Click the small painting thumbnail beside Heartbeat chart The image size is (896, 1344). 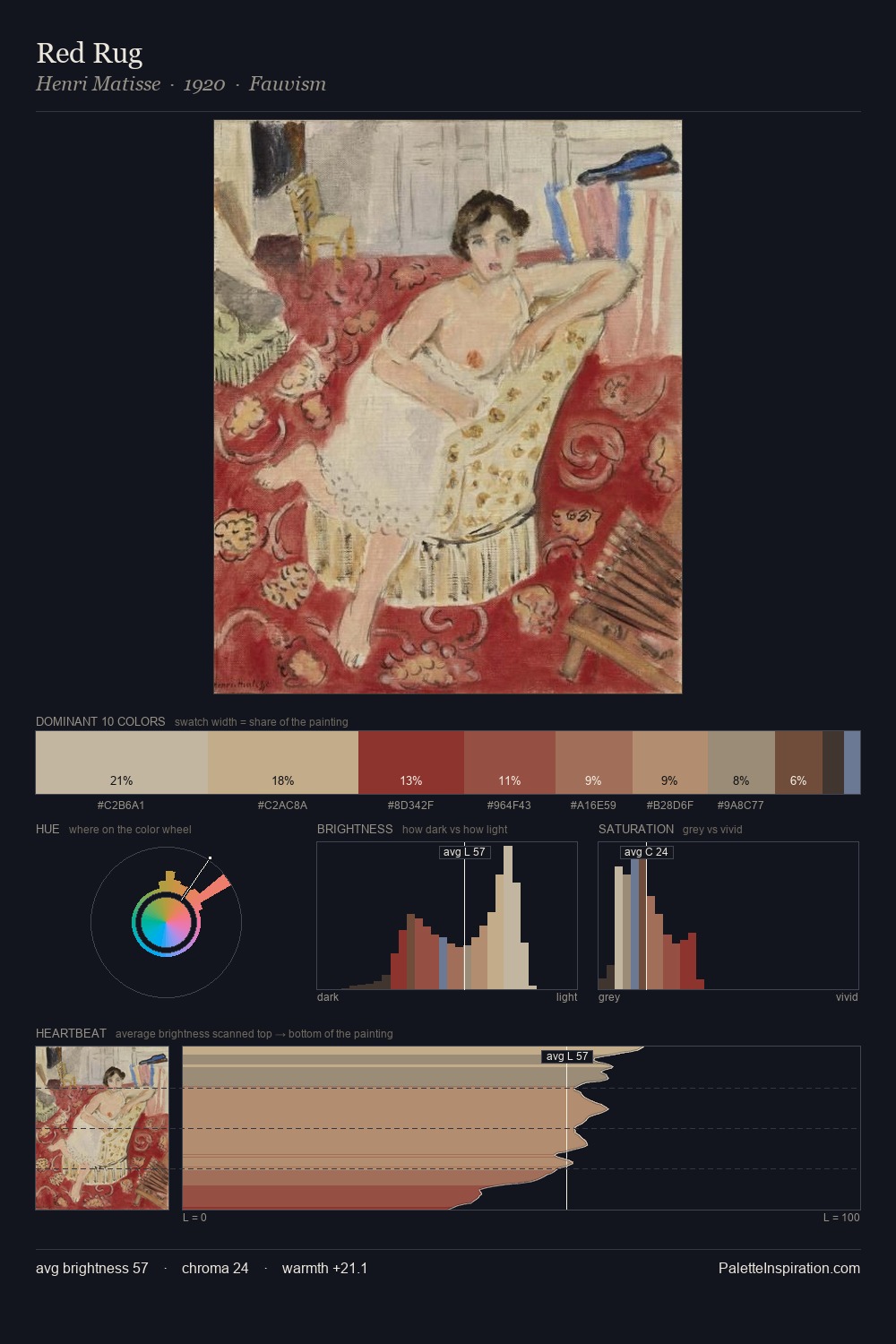(102, 1128)
